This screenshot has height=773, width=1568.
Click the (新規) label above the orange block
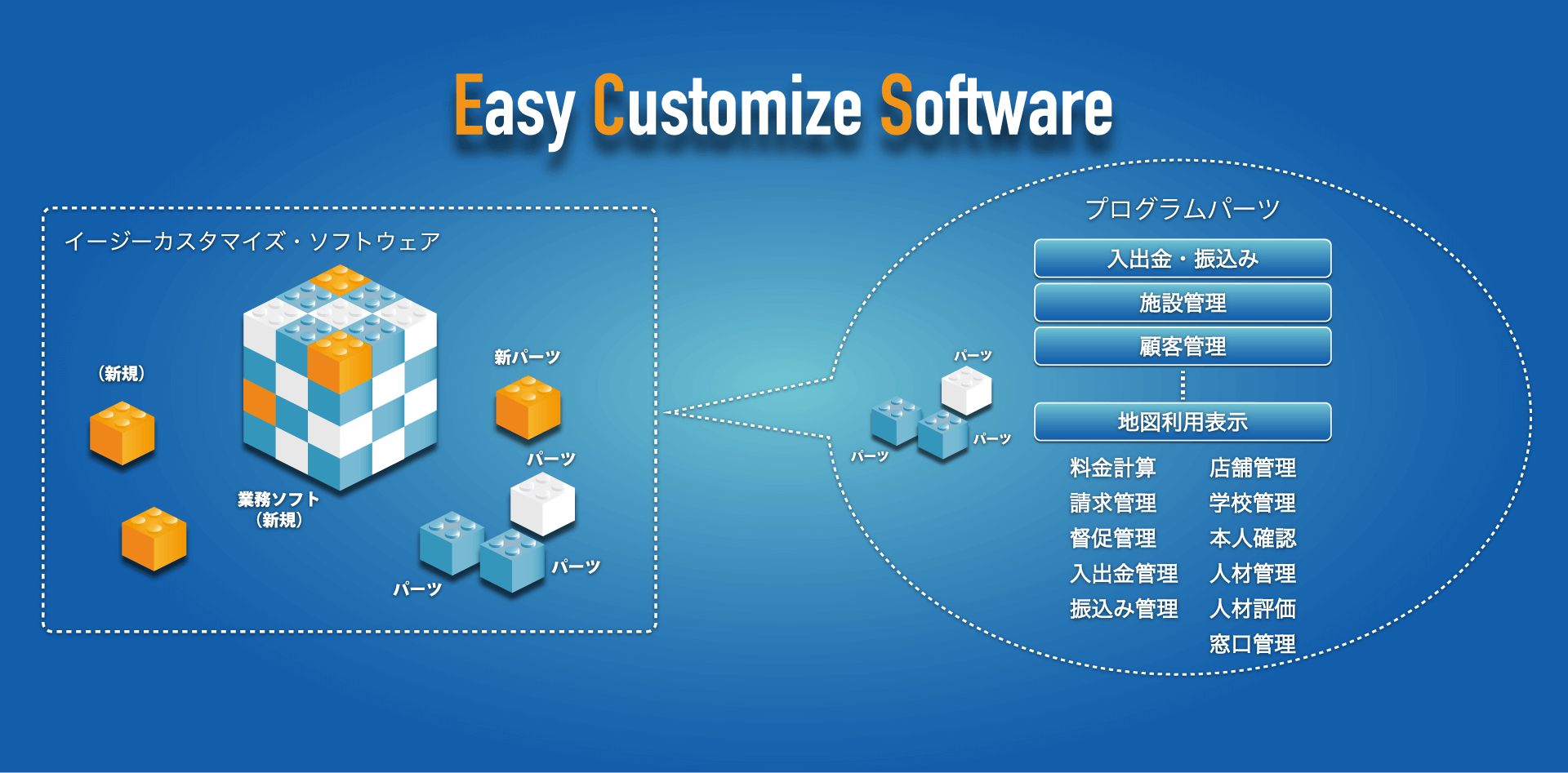pos(122,373)
